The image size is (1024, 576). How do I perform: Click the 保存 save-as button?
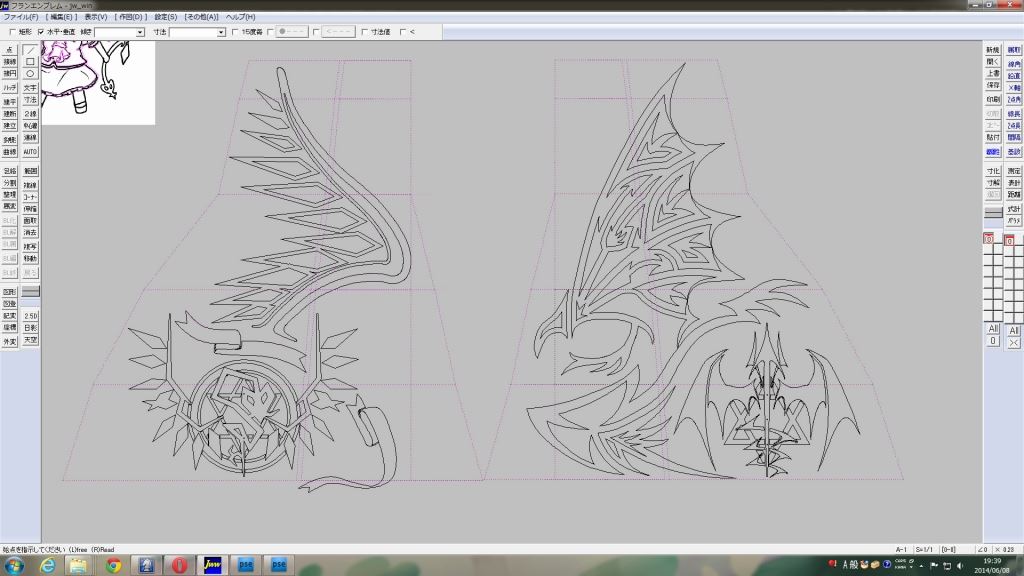point(993,86)
